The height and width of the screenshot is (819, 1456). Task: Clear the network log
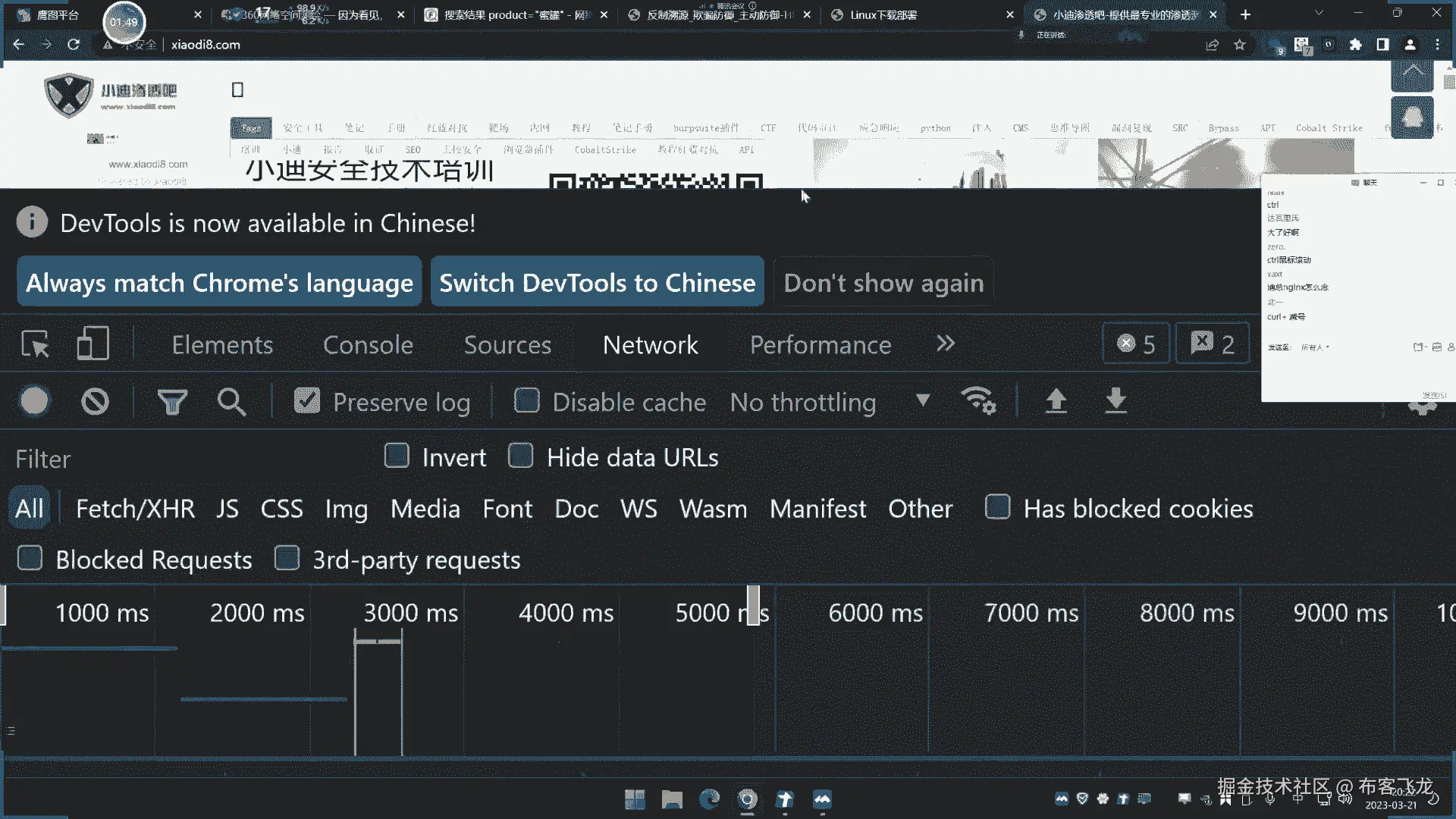(x=95, y=401)
